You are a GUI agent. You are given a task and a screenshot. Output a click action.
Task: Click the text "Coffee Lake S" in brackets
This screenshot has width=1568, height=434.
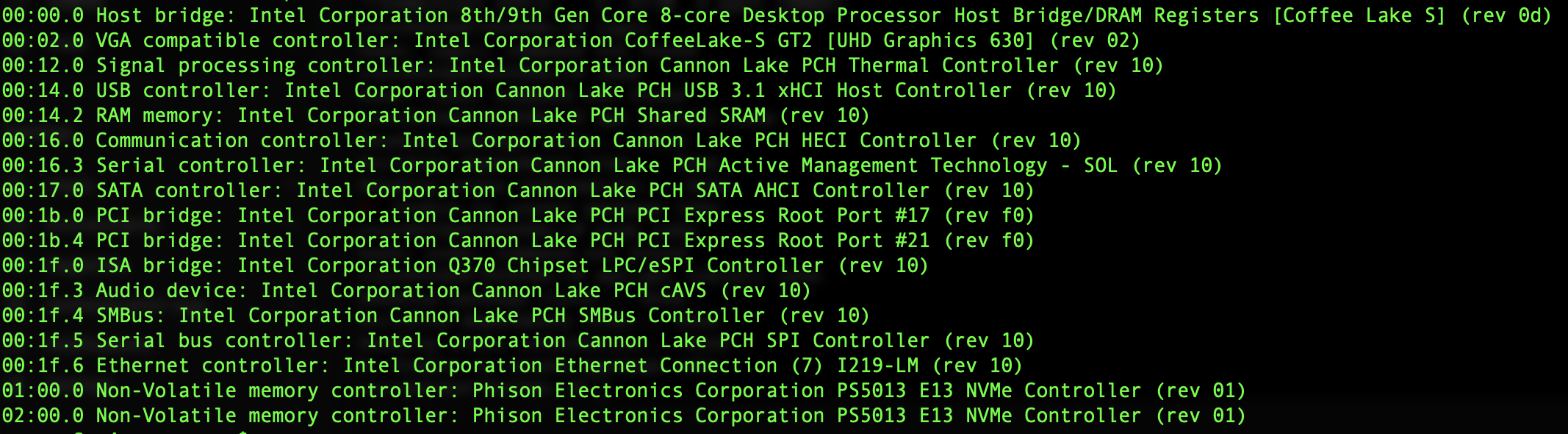1359,15
